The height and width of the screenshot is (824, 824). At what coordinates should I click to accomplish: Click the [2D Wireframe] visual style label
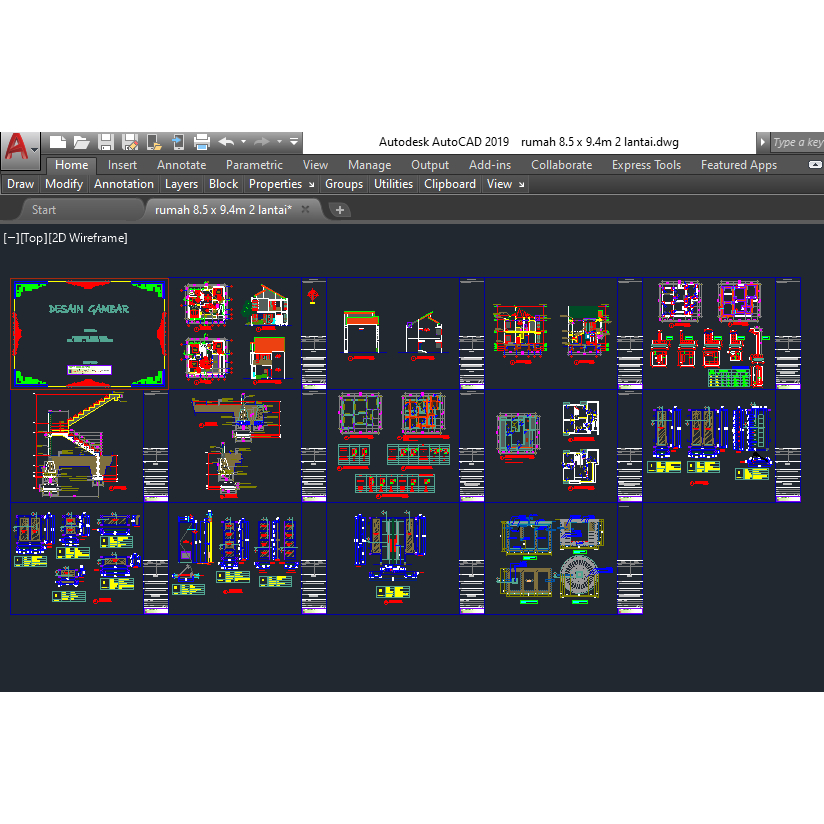(88, 238)
